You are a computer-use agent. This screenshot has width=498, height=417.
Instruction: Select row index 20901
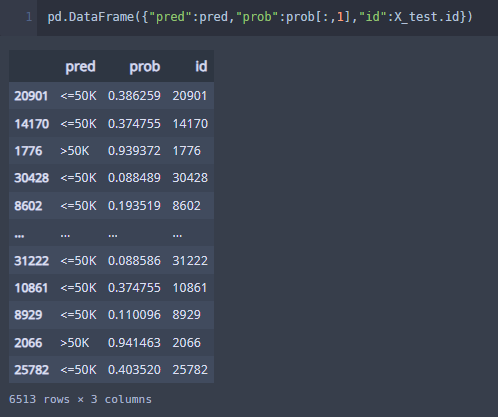coord(31,96)
